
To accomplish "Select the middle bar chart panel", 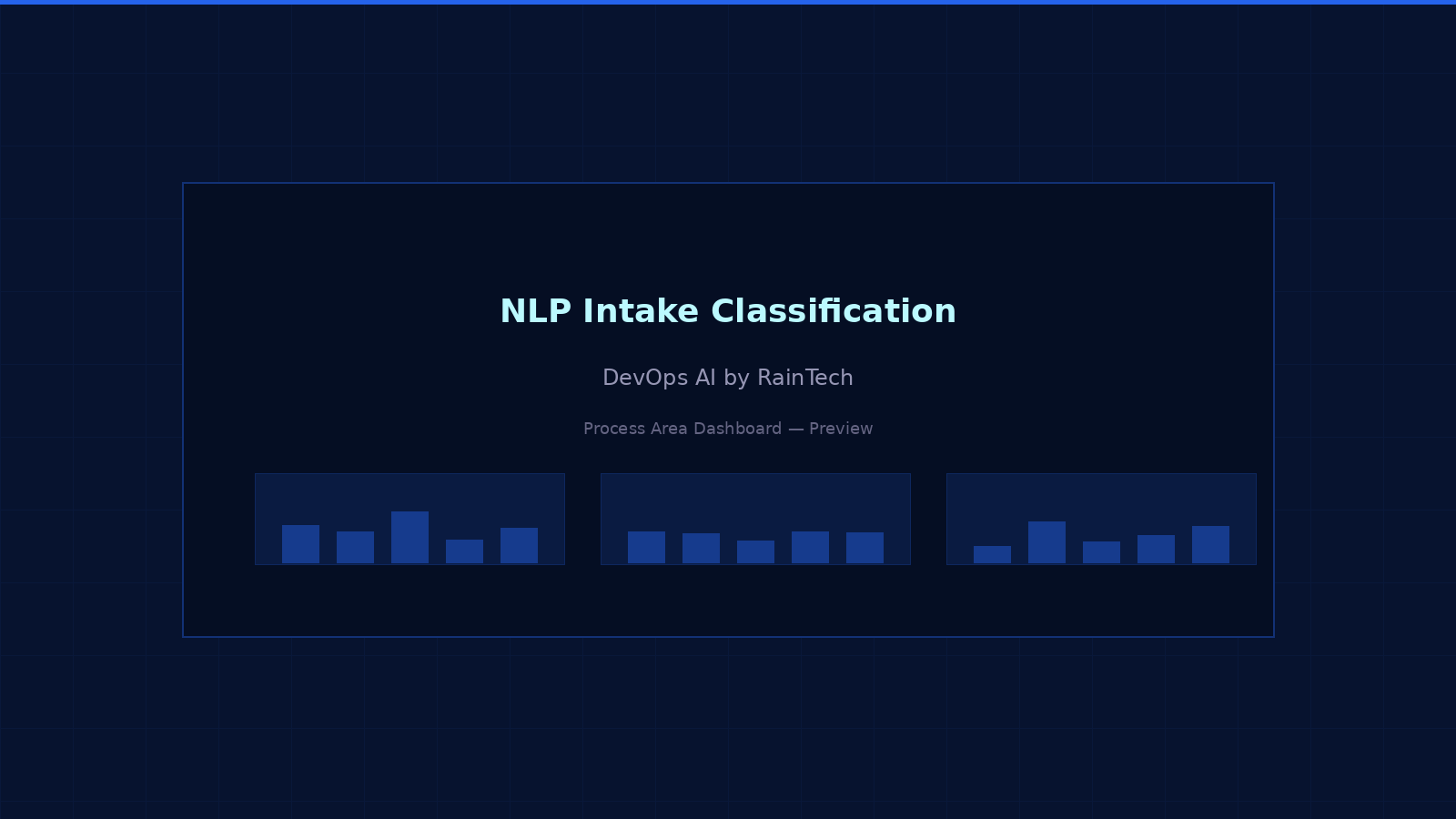I will (755, 519).
